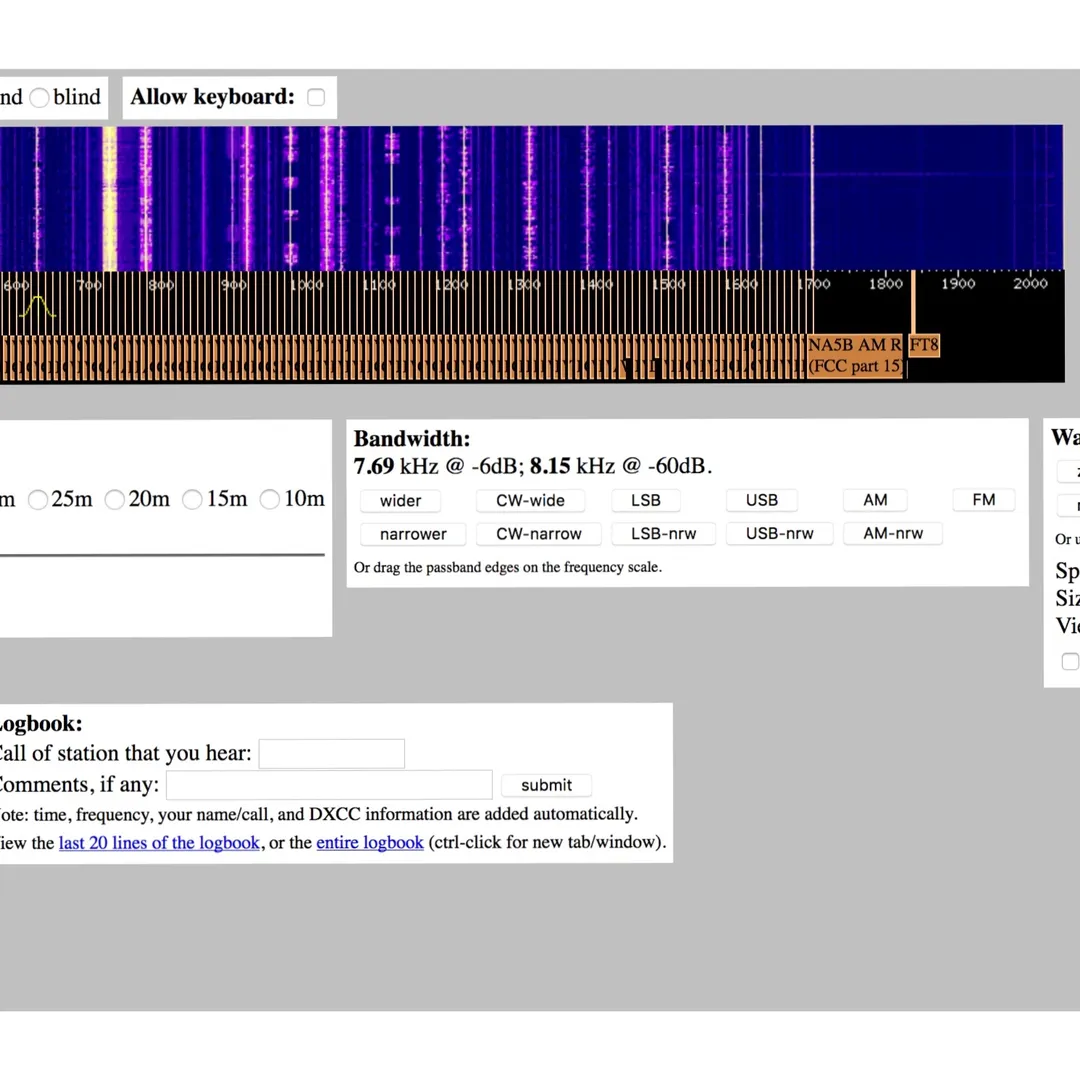1080x1080 pixels.
Task: Focus the logbook Comments text box
Action: tap(329, 785)
